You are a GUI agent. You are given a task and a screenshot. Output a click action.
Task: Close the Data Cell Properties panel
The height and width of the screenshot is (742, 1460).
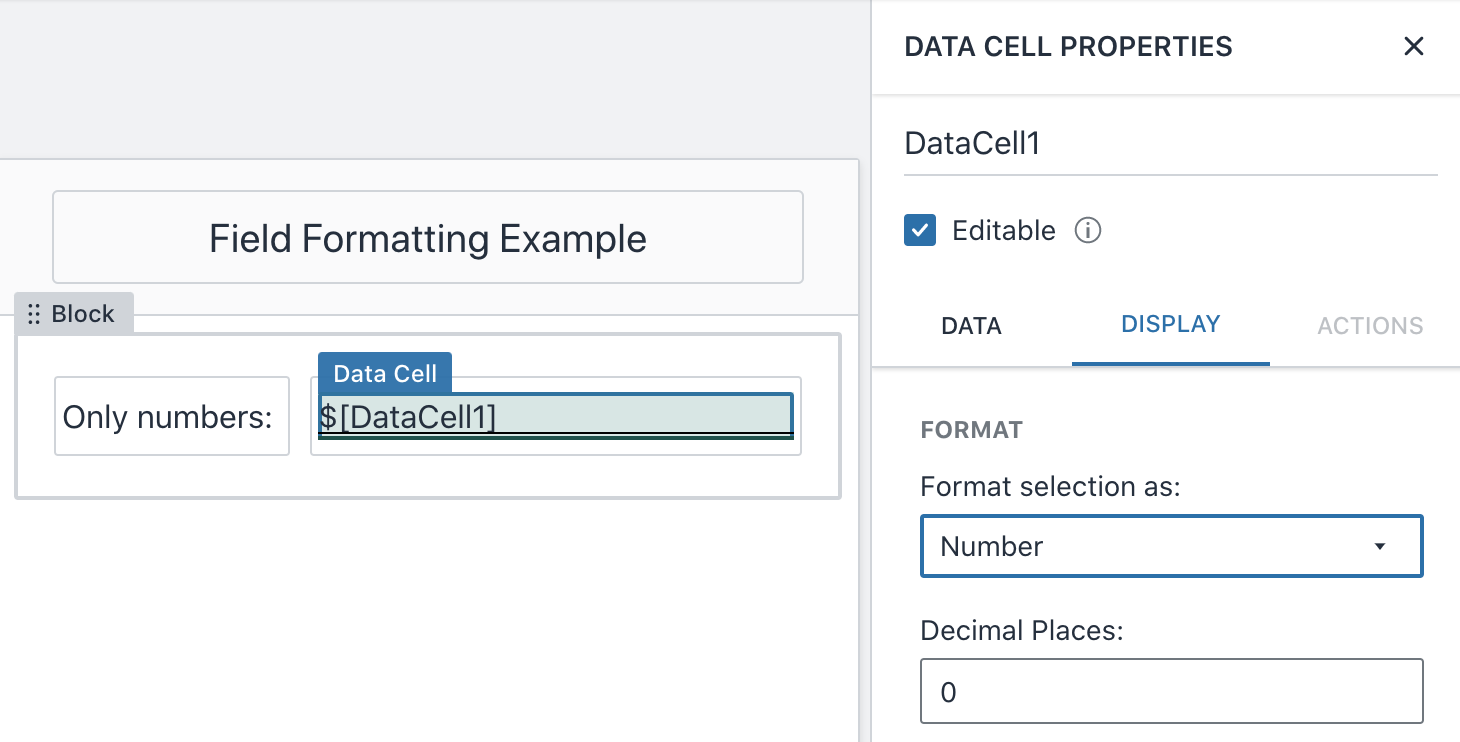1413,46
